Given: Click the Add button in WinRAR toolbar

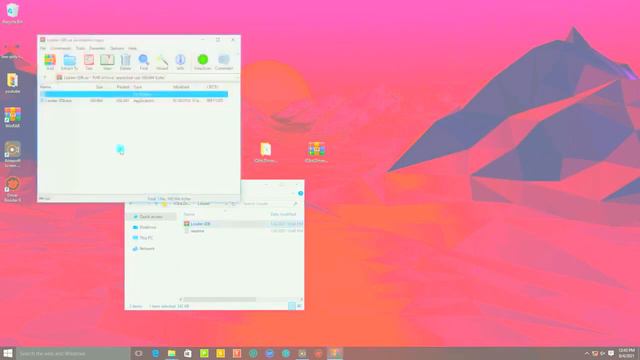Looking at the screenshot, I should click(50, 62).
